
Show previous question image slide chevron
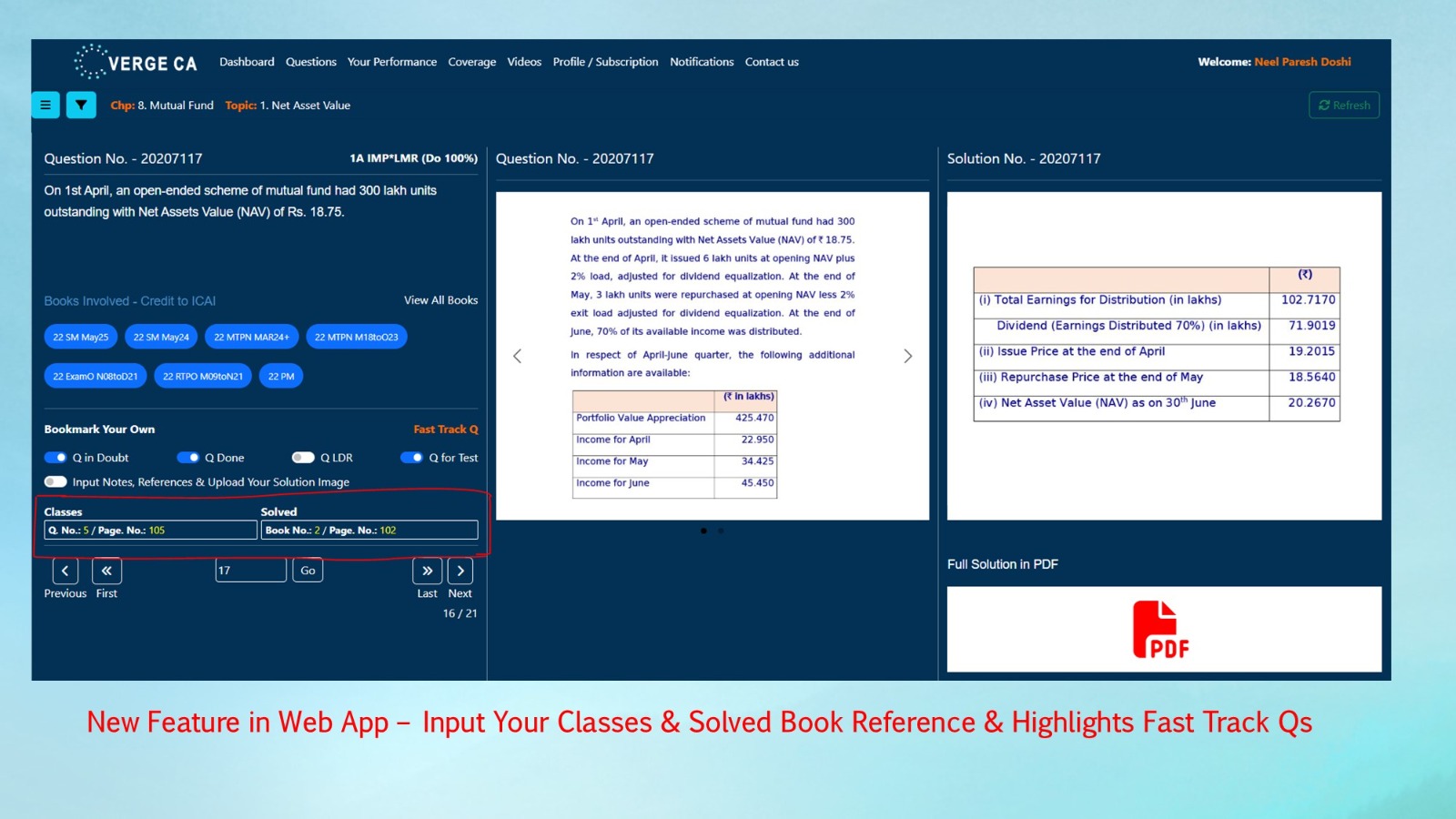517,356
